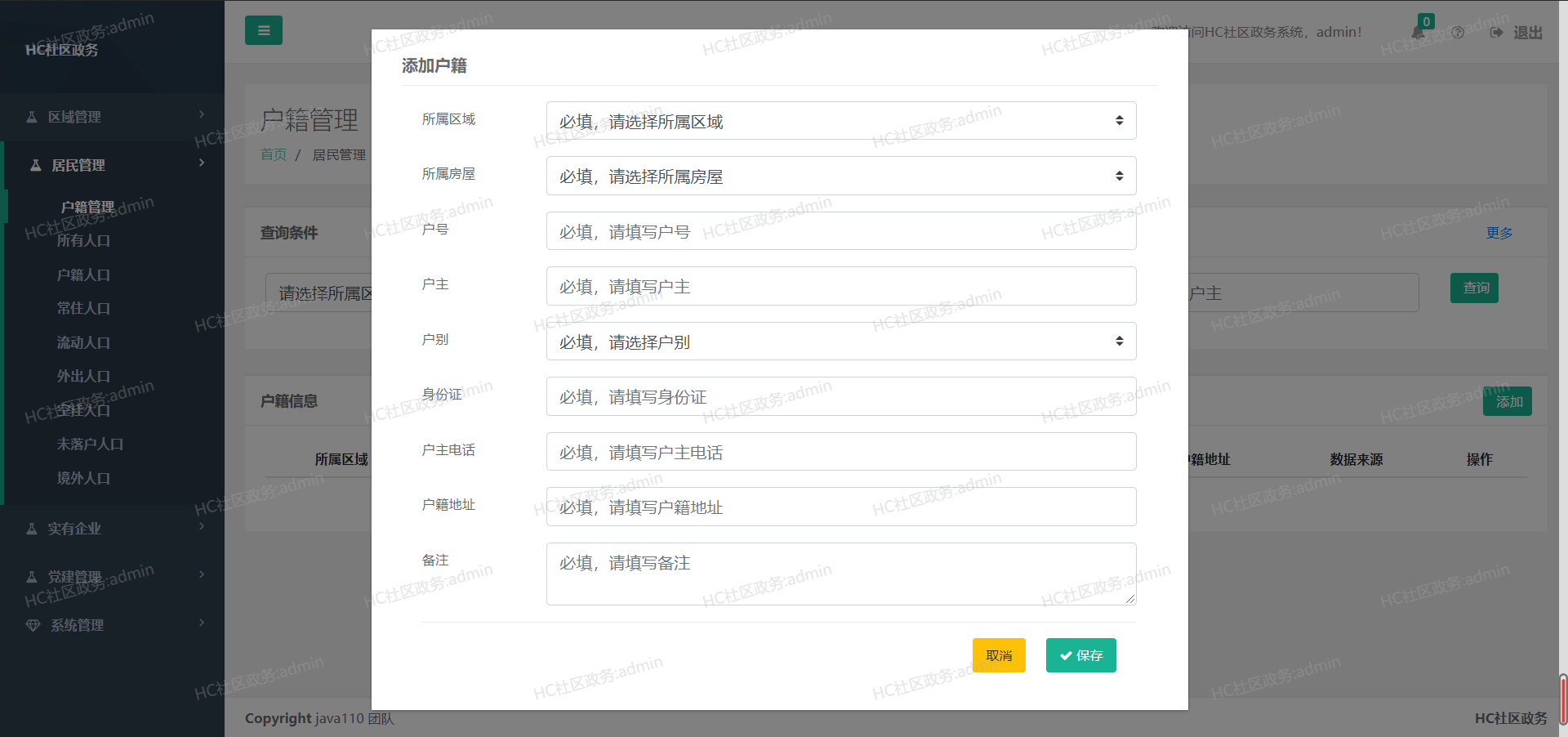Open 户籍管理 menu item
Viewport: 1568px width, 737px height.
tap(87, 207)
